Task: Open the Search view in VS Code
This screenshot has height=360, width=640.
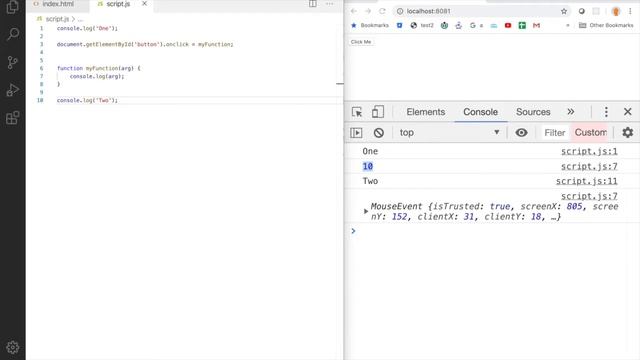Action: [13, 34]
